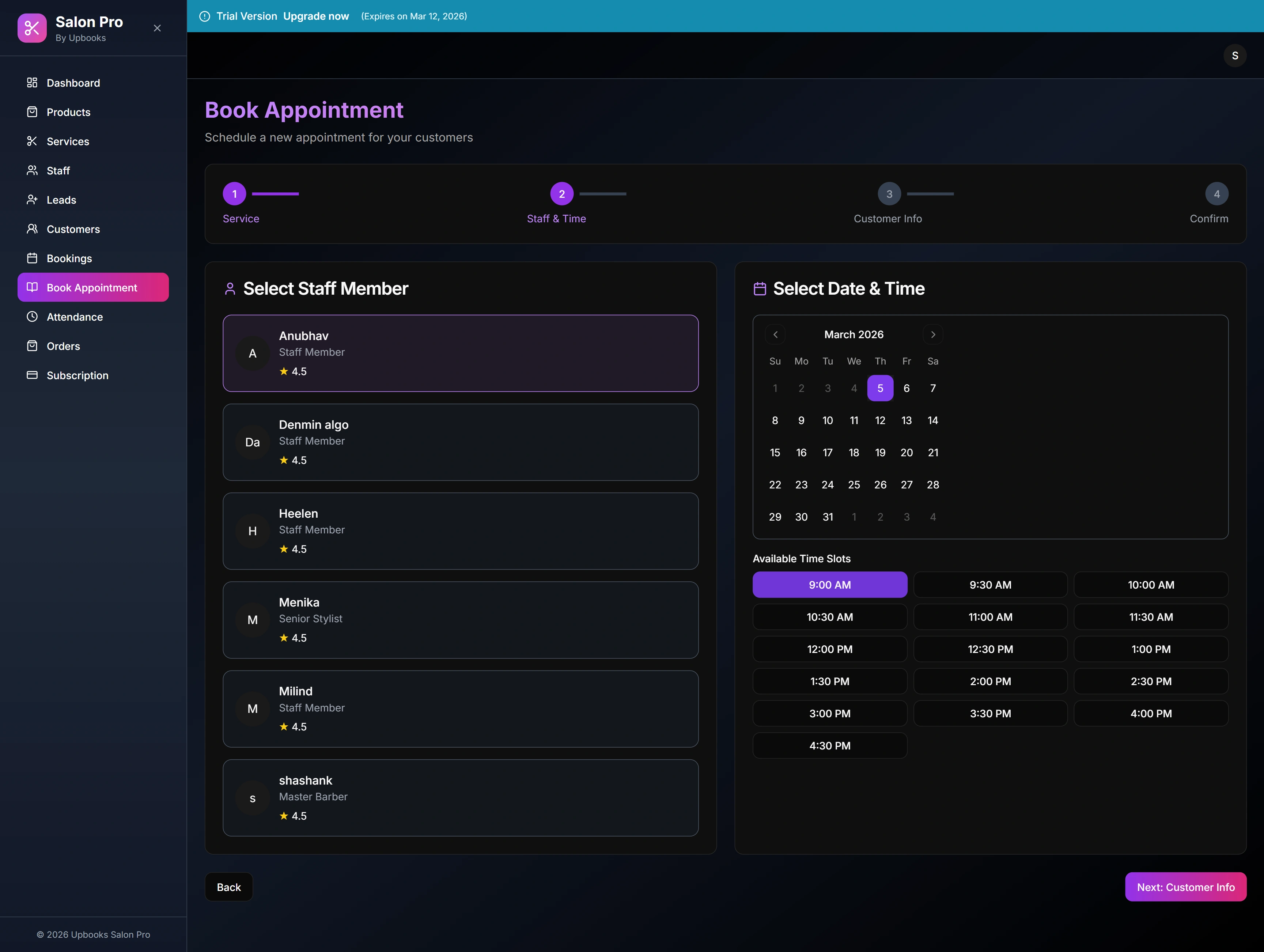The width and height of the screenshot is (1264, 952).
Task: Collapse the sidebar with the X
Action: point(157,27)
